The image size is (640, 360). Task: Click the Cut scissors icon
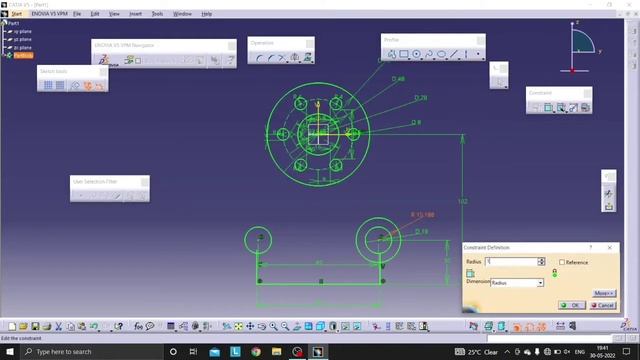click(58, 326)
